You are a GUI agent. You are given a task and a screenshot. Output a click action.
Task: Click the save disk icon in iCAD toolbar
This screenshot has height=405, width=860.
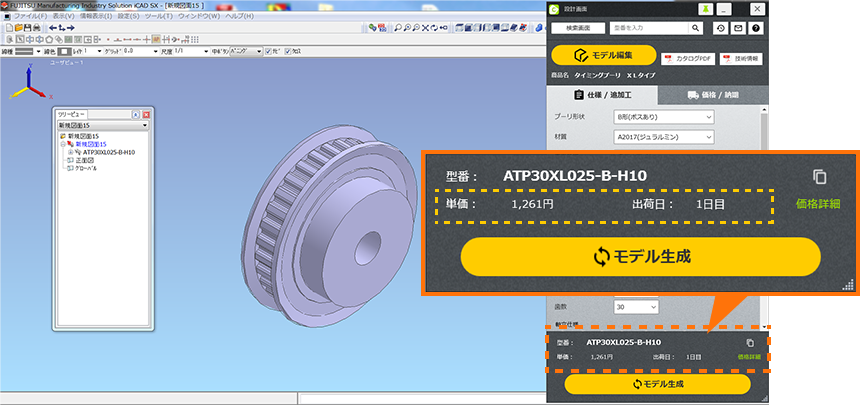point(29,28)
